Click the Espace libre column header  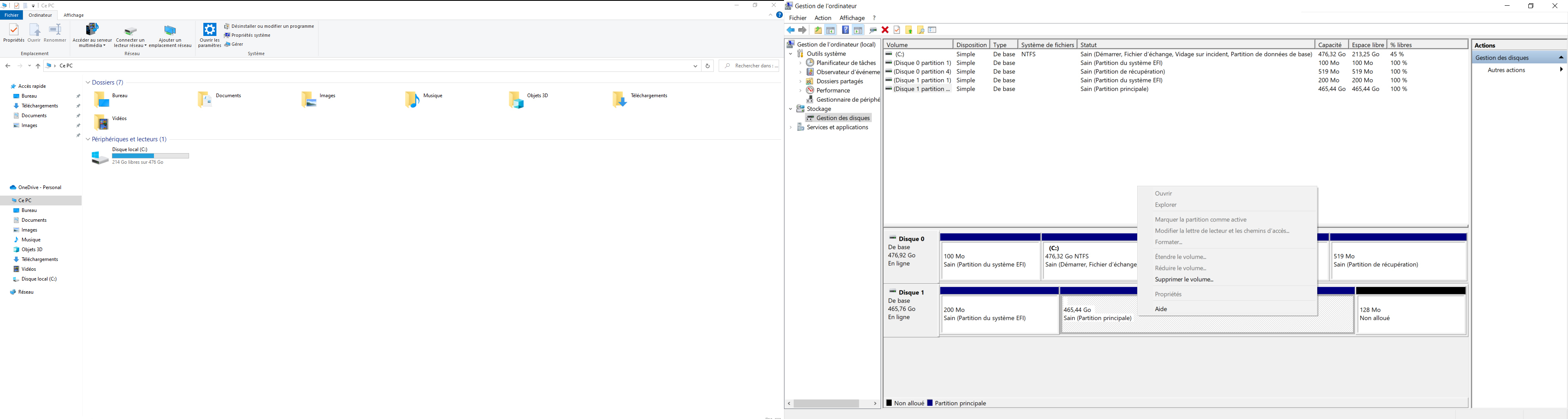[1368, 45]
